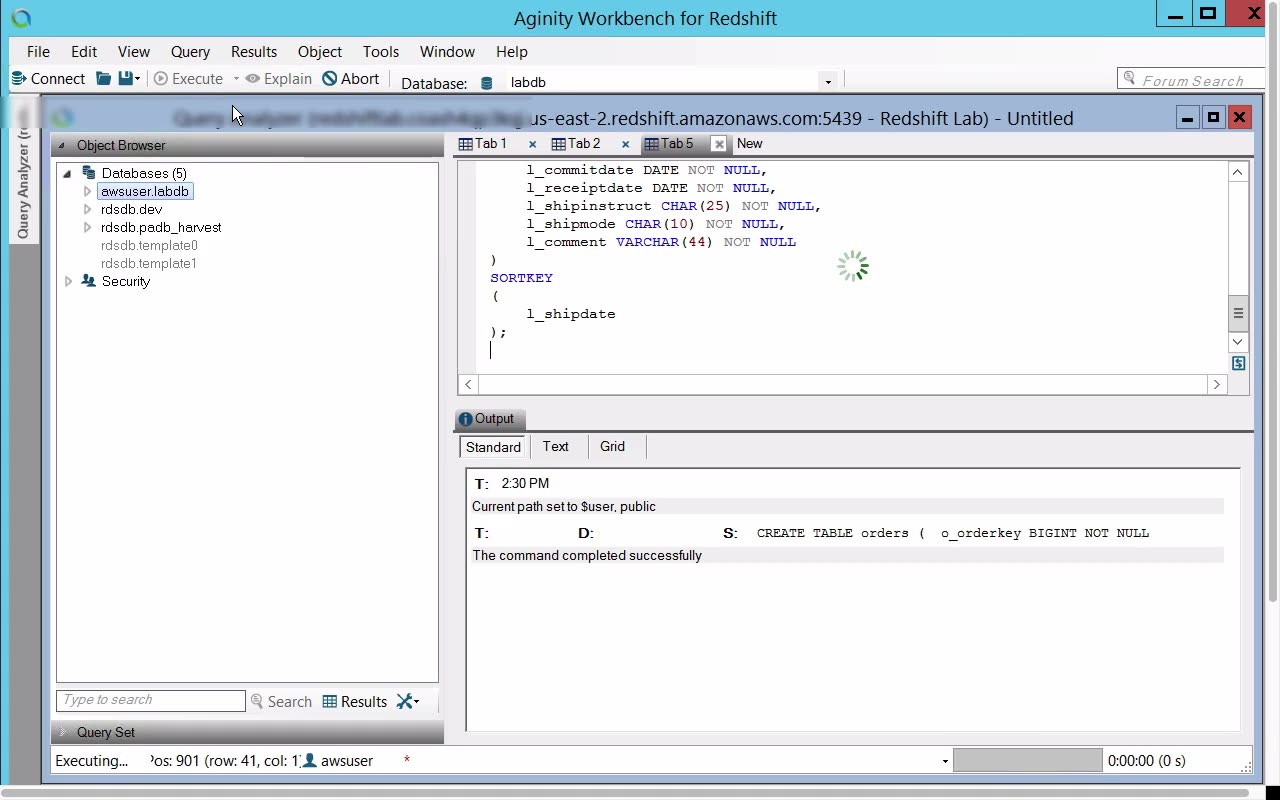Close Tab 5 with its x icon
The height and width of the screenshot is (800, 1280).
(718, 144)
